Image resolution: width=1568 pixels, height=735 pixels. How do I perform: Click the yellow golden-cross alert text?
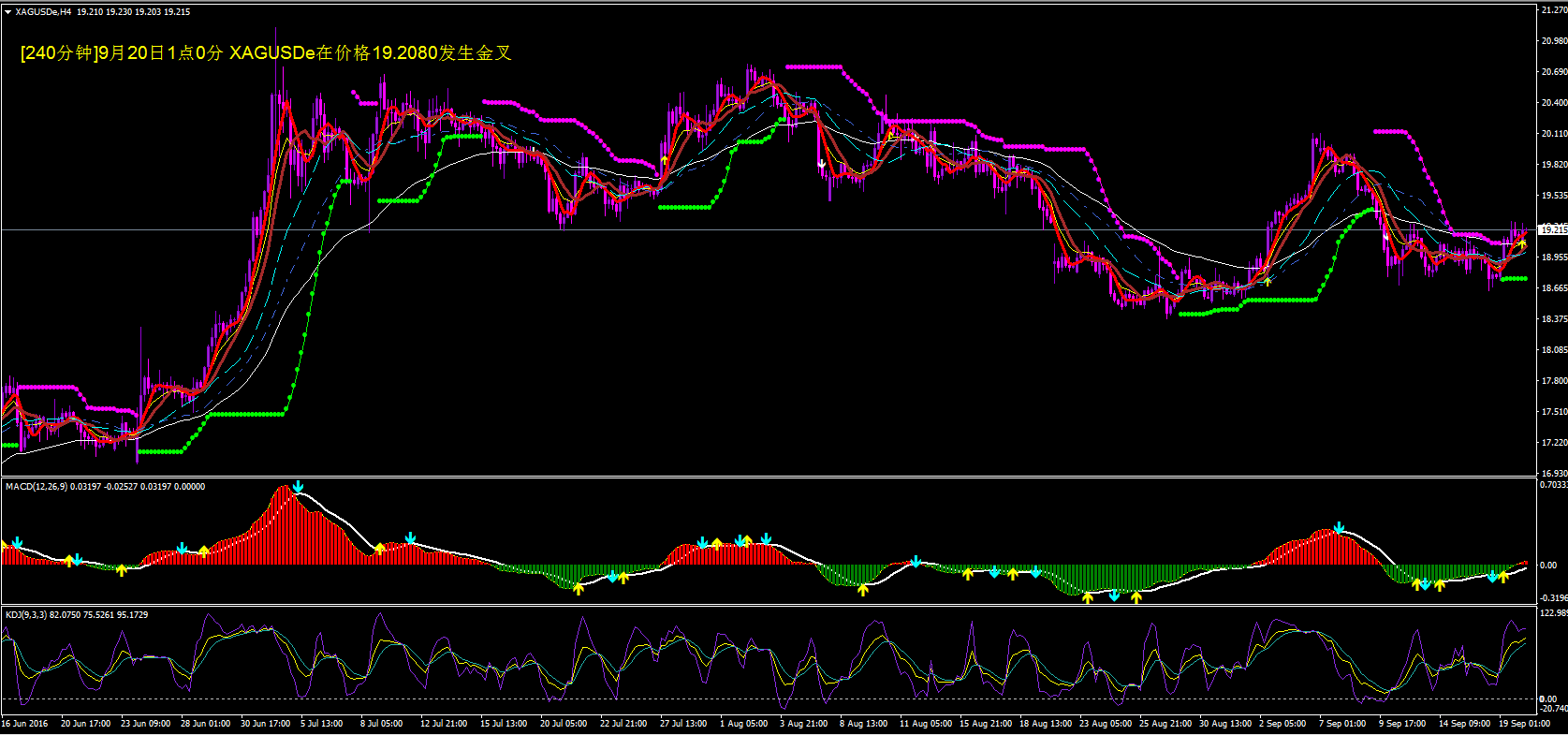tap(266, 53)
